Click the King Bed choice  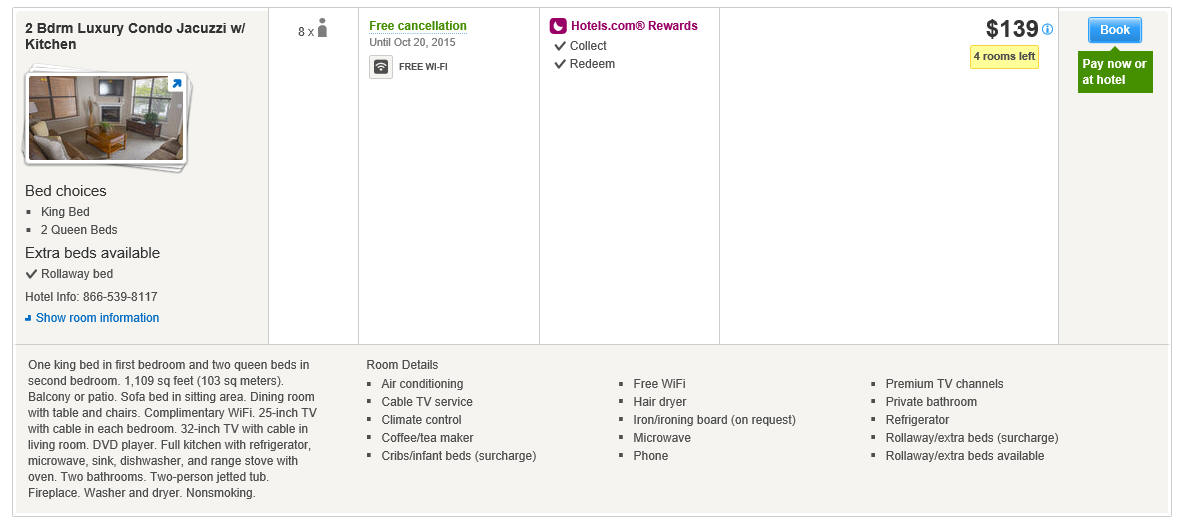[65, 212]
